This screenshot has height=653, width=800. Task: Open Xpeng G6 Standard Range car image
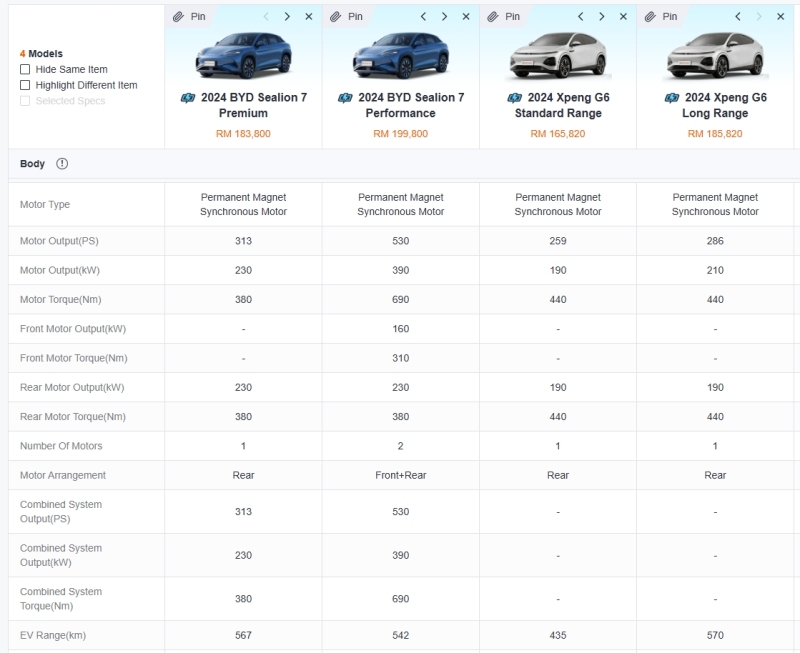click(558, 55)
